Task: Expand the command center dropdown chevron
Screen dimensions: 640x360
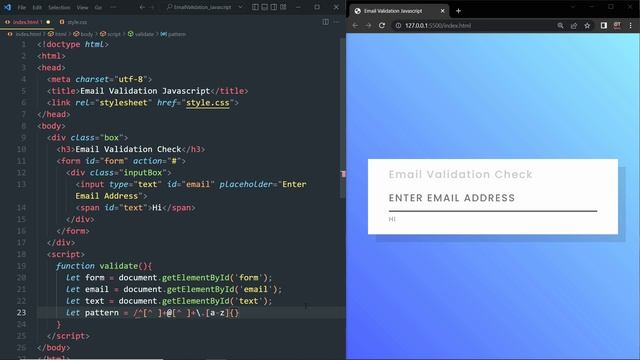Action: [240, 7]
